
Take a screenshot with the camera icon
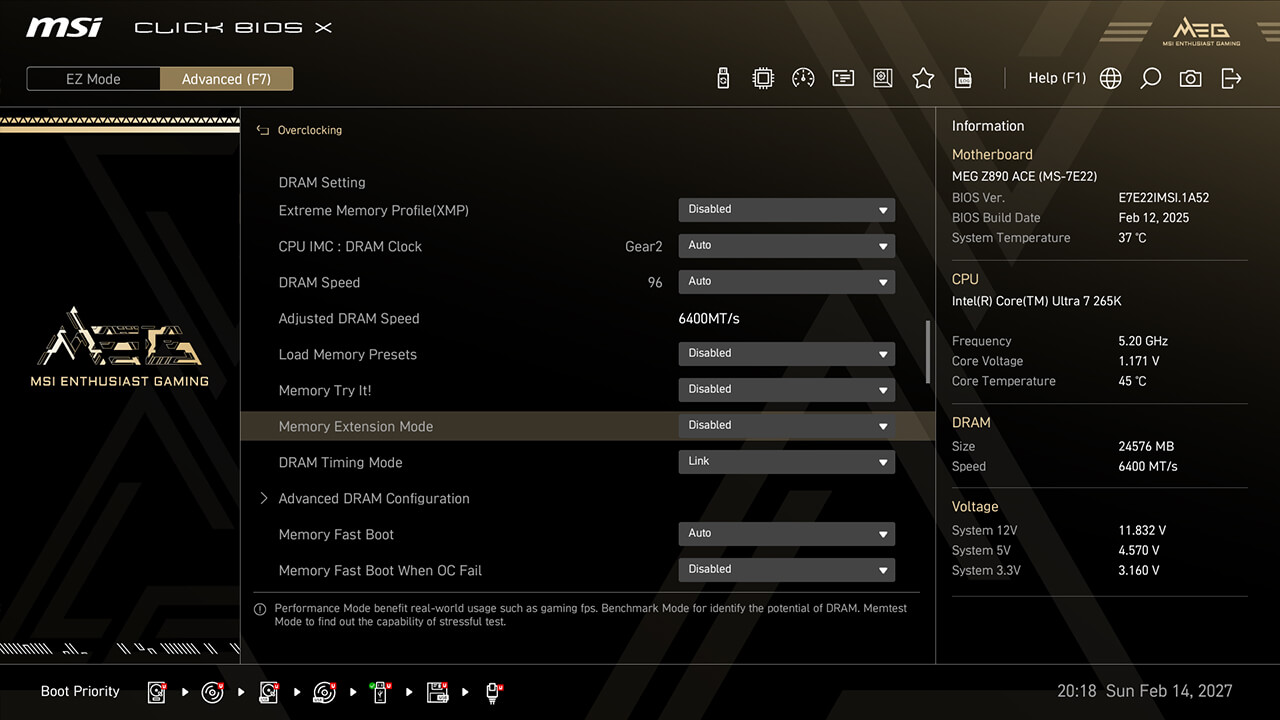[1190, 78]
